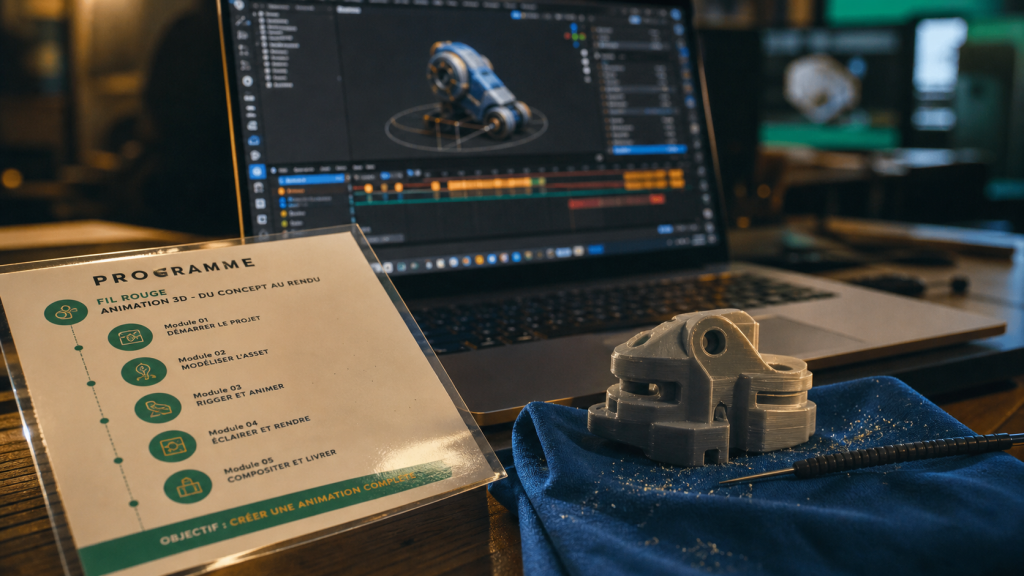Select the blue-highlighted row in the properties panel

[649, 150]
